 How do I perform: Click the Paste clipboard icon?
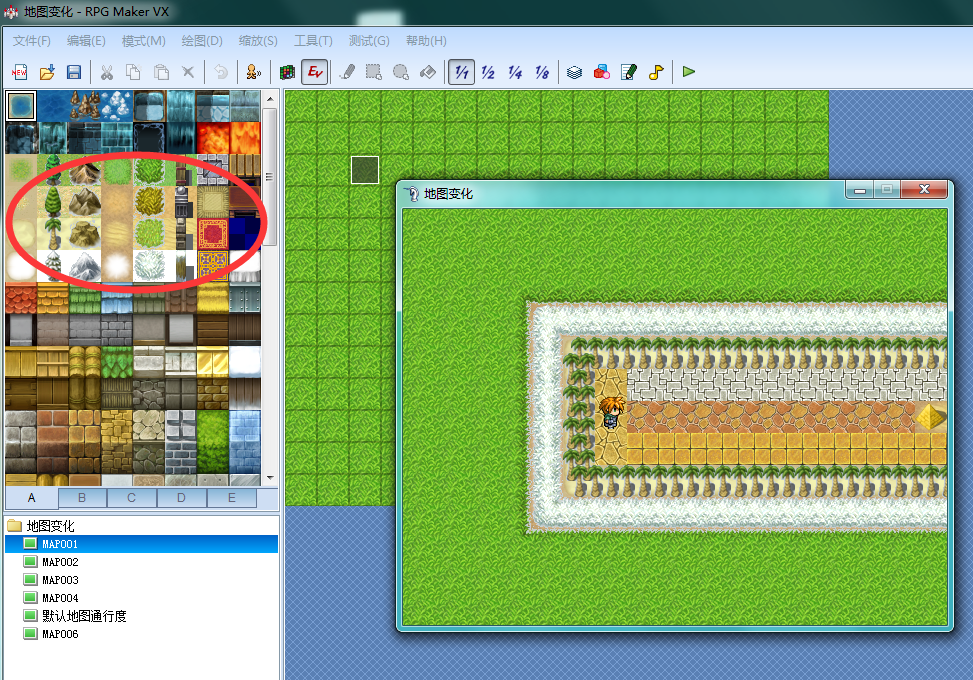click(x=161, y=72)
